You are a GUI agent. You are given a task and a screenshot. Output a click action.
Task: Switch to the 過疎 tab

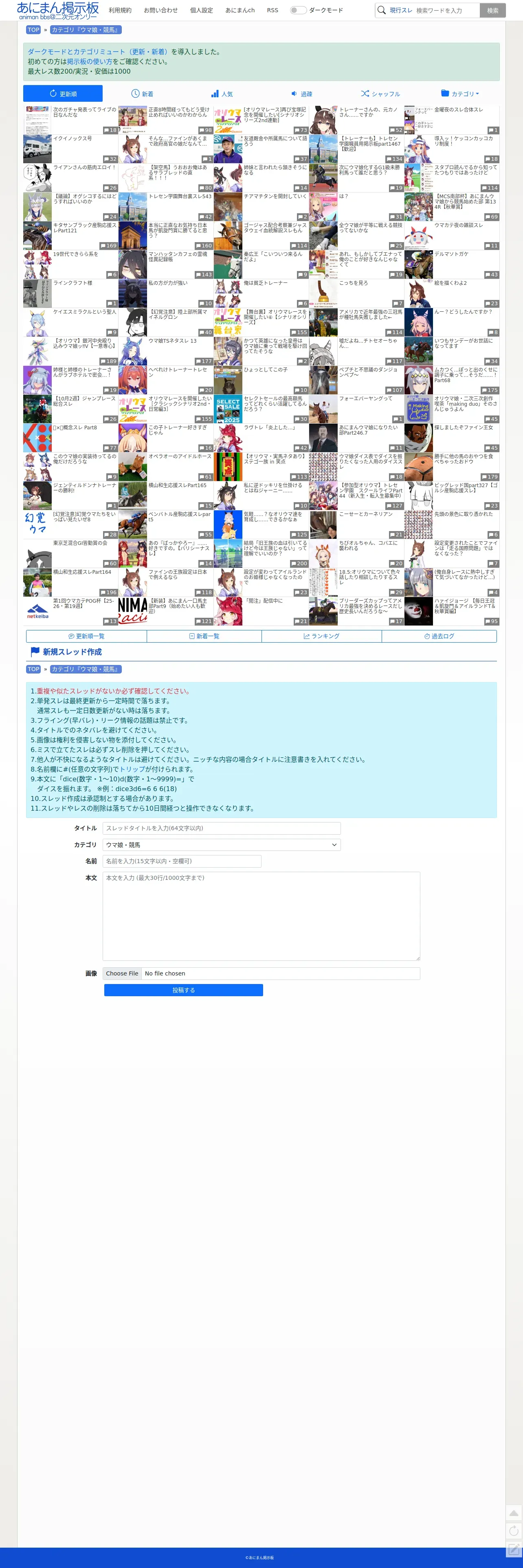point(301,94)
